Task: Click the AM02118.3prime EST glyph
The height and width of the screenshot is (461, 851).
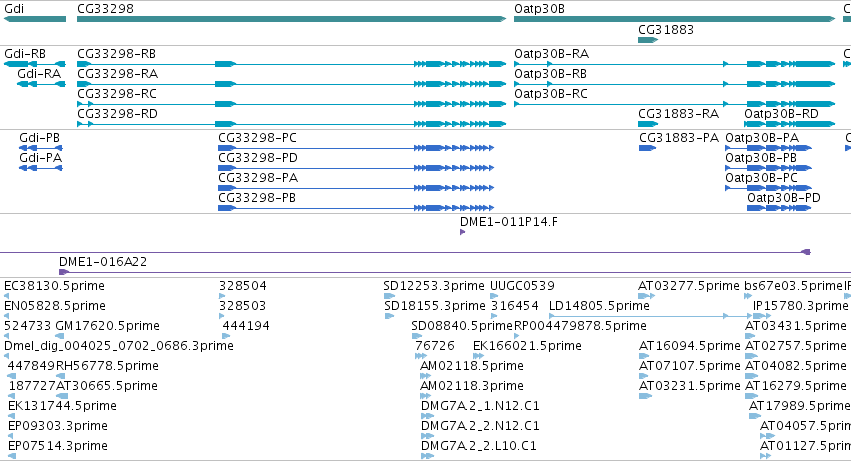Action: 425,396
